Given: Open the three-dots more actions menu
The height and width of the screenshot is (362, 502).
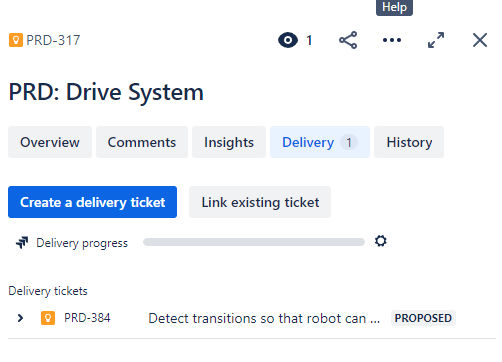Looking at the screenshot, I should [392, 40].
